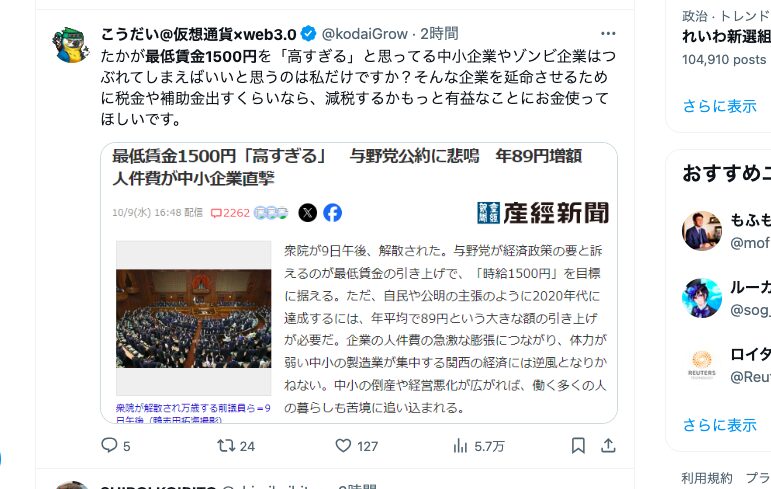
Task: Click the Facebook logo in article card
Action: 333,213
